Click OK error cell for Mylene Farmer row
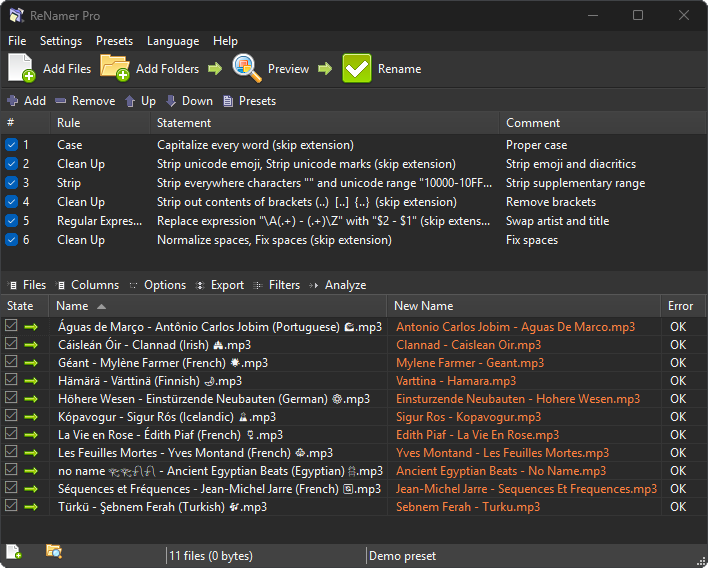The width and height of the screenshot is (708, 568). 678,363
